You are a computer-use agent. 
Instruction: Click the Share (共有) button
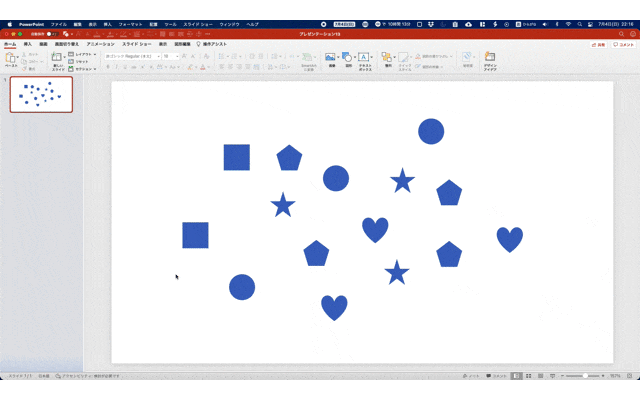[598, 44]
